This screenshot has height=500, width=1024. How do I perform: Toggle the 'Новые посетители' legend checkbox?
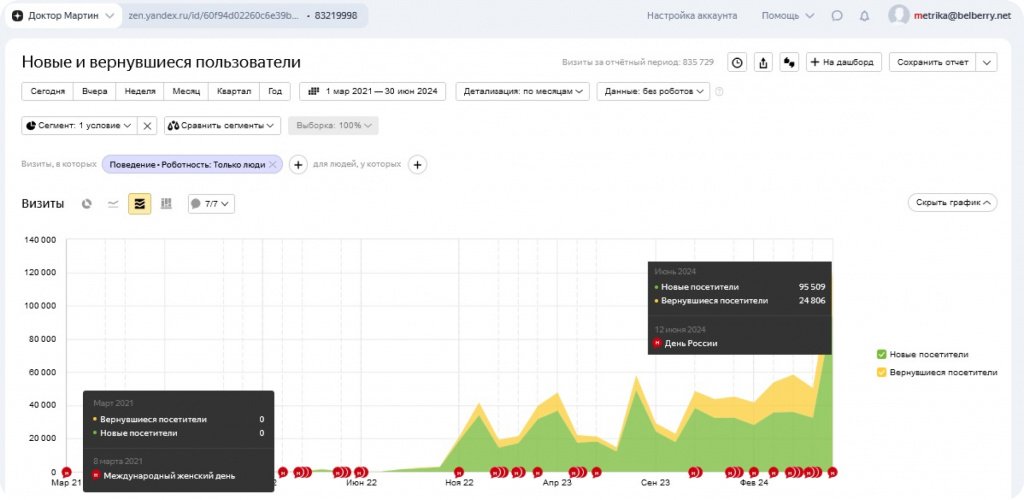tap(881, 354)
